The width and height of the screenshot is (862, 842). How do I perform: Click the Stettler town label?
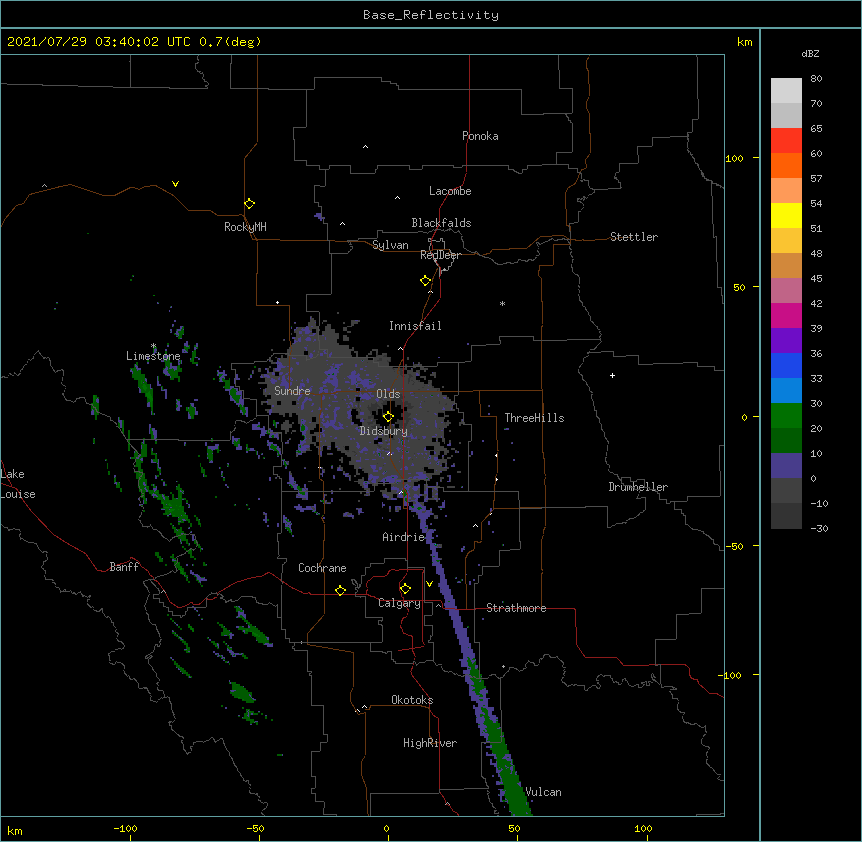point(634,237)
